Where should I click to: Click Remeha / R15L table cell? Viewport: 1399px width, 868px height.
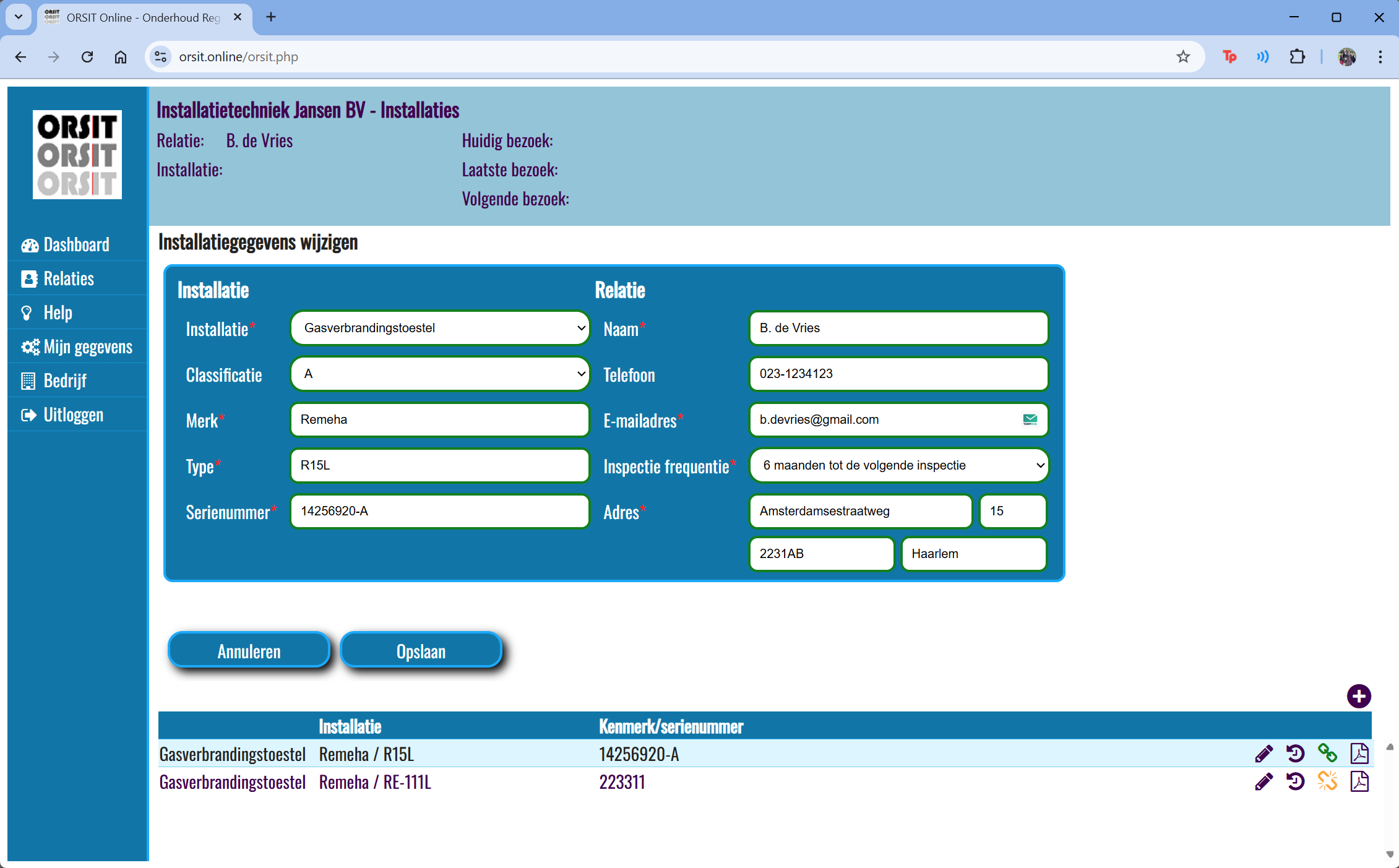[366, 754]
